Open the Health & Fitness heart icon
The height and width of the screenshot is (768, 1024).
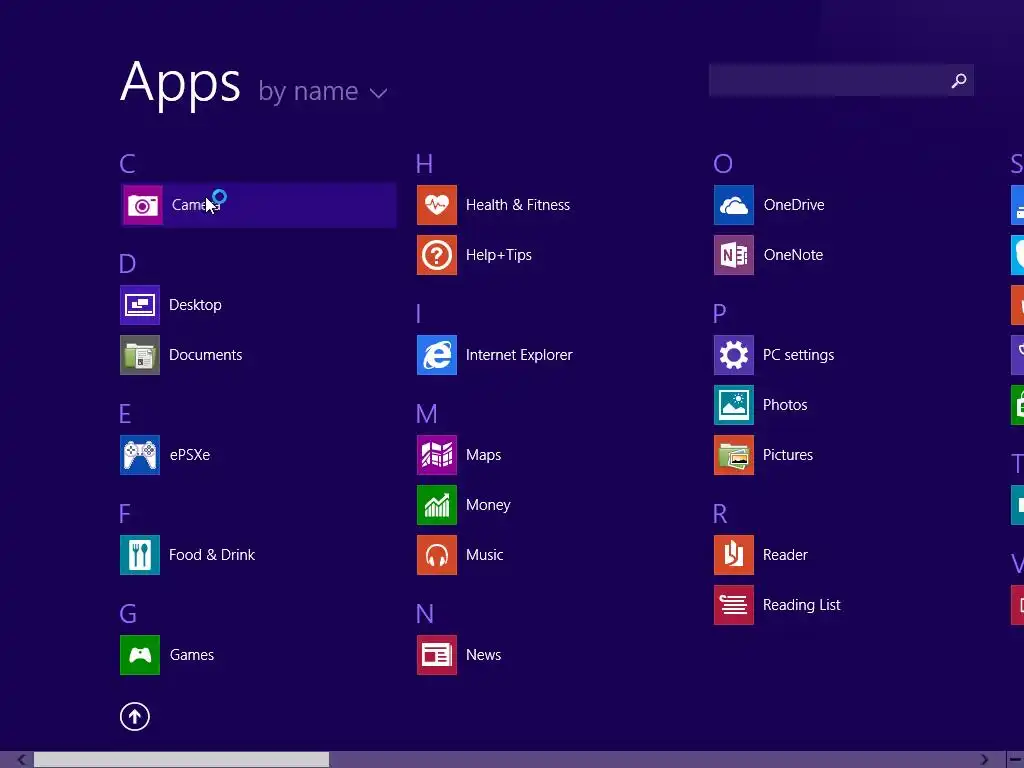(x=437, y=205)
